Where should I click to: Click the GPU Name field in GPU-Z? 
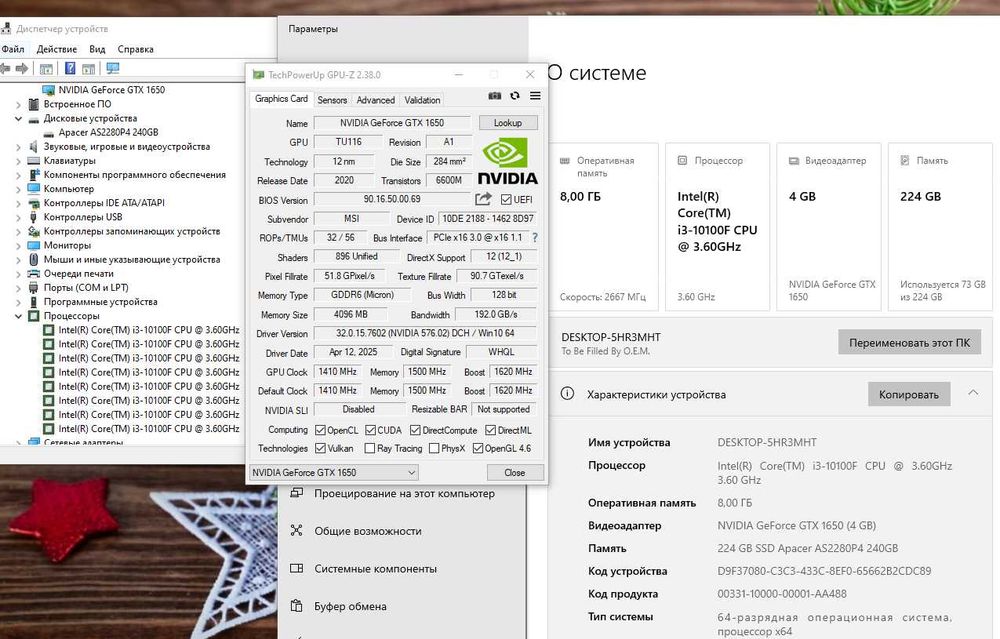tap(392, 122)
